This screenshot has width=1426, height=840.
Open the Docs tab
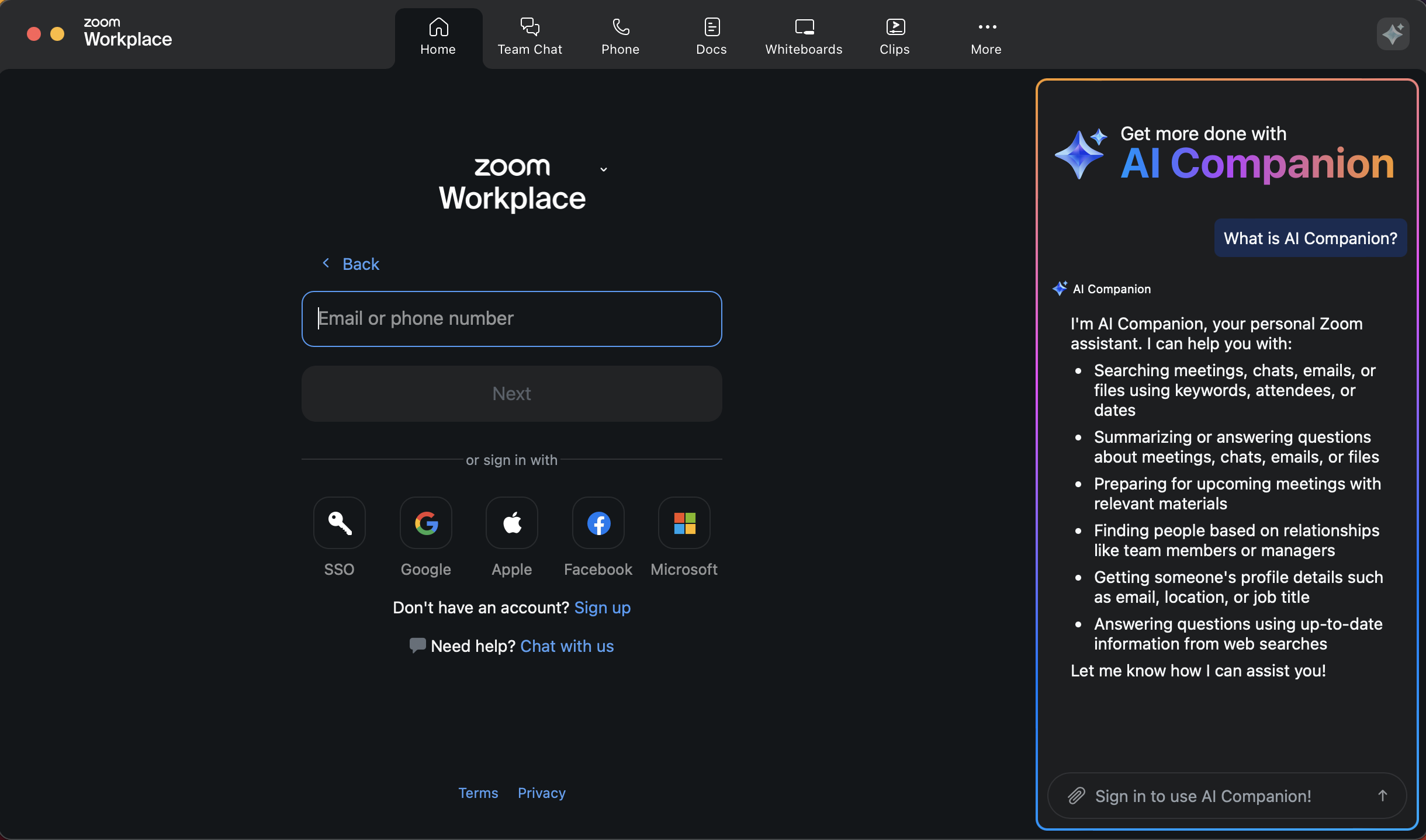click(x=711, y=37)
